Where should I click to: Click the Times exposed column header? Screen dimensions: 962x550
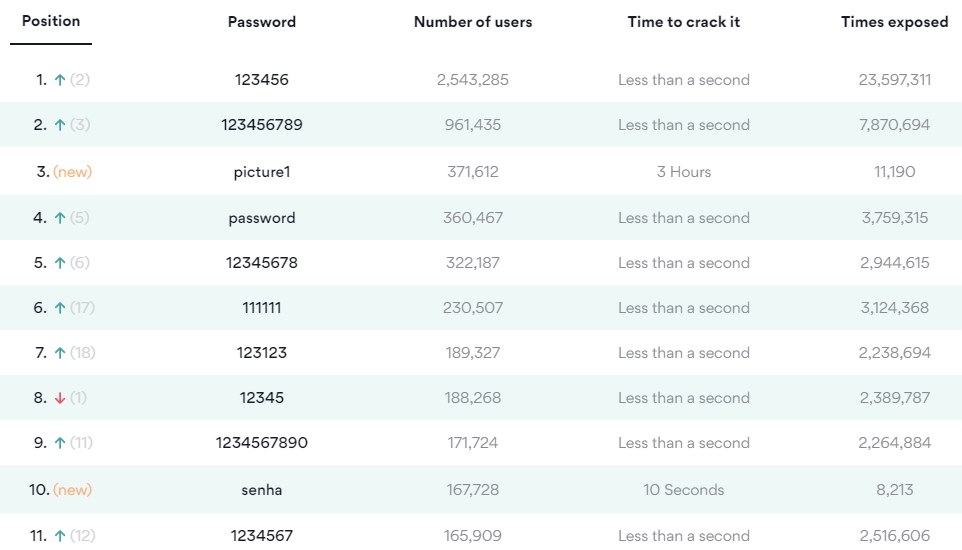(x=895, y=22)
